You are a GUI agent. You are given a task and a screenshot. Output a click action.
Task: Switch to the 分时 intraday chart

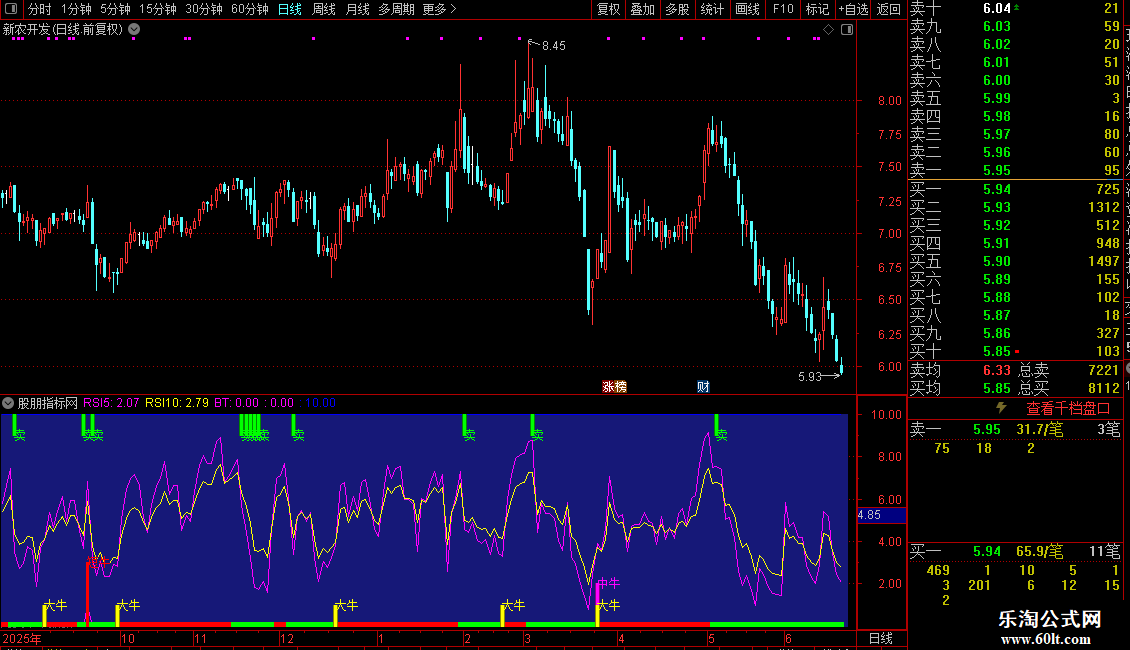click(40, 9)
